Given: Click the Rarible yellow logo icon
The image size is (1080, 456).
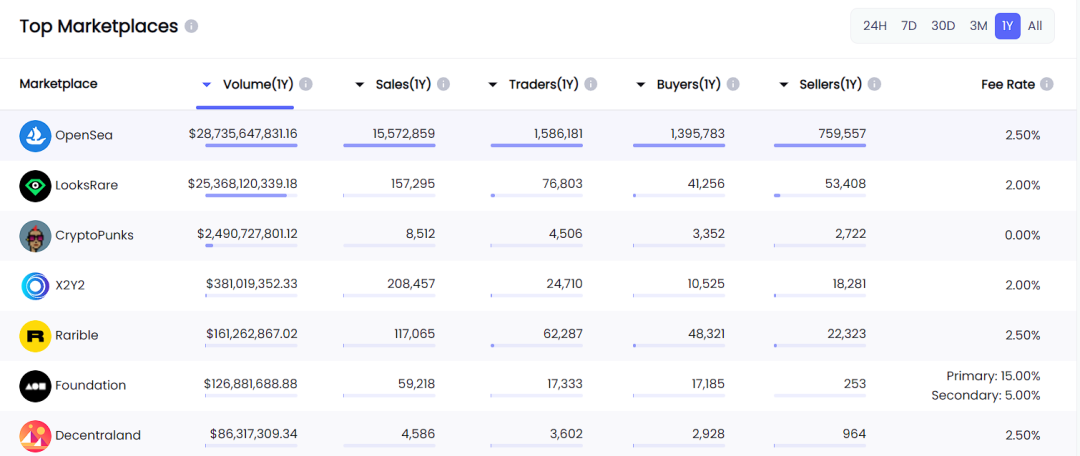Looking at the screenshot, I should [35, 335].
